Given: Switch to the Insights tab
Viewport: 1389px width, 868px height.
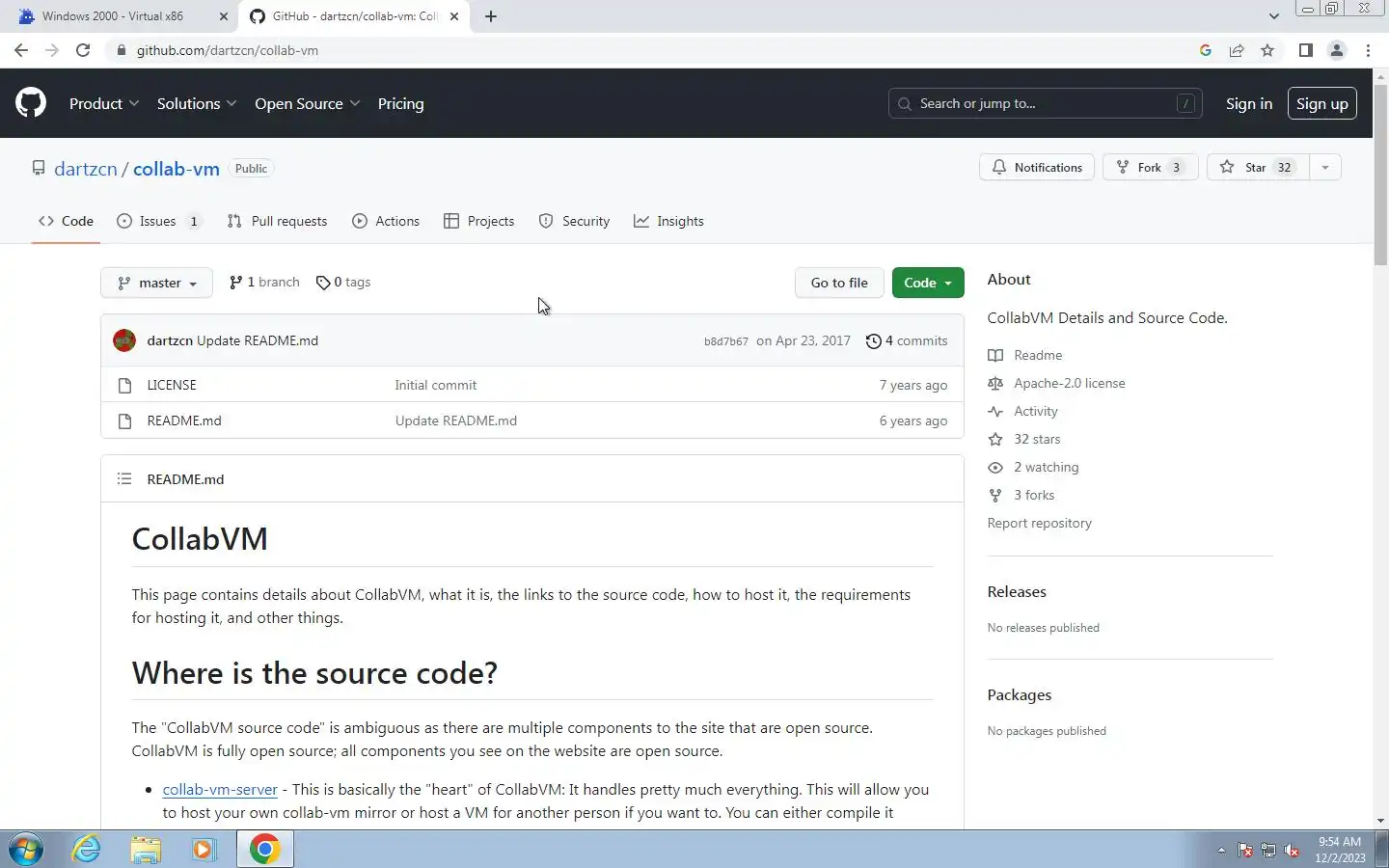Looking at the screenshot, I should pos(668,221).
